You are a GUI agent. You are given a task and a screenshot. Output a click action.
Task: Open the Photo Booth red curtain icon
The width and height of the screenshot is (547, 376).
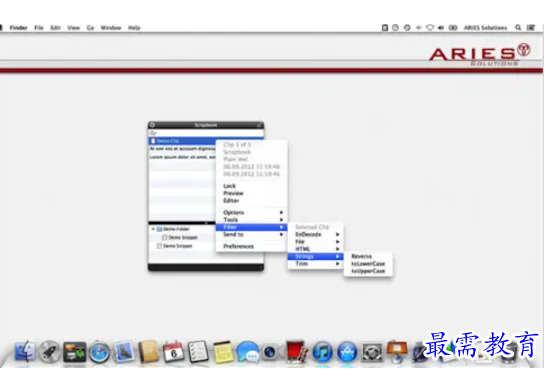tap(297, 351)
